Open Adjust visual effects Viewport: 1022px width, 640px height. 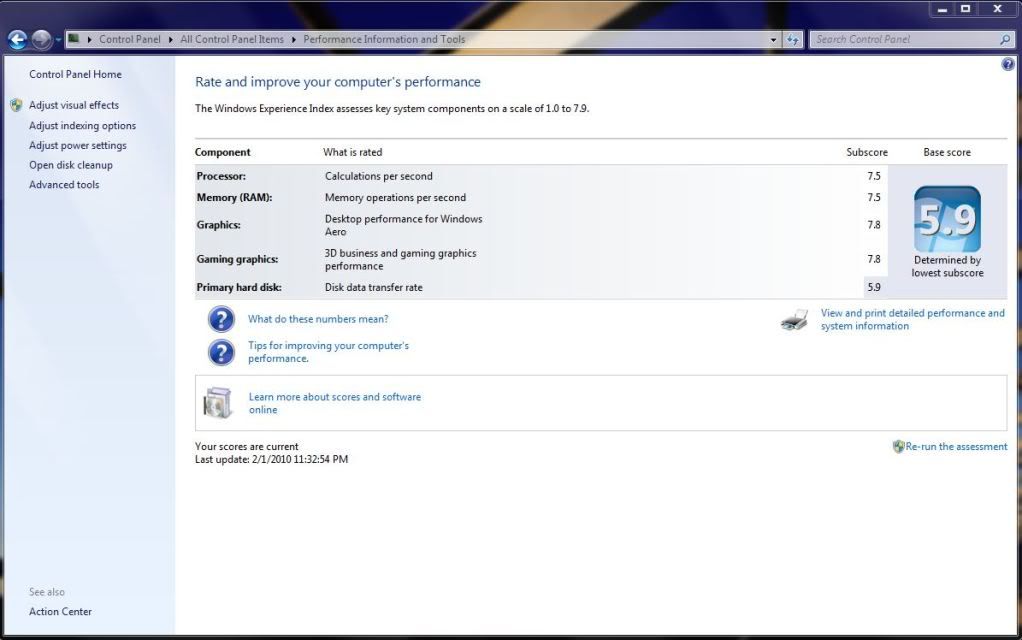pos(74,105)
